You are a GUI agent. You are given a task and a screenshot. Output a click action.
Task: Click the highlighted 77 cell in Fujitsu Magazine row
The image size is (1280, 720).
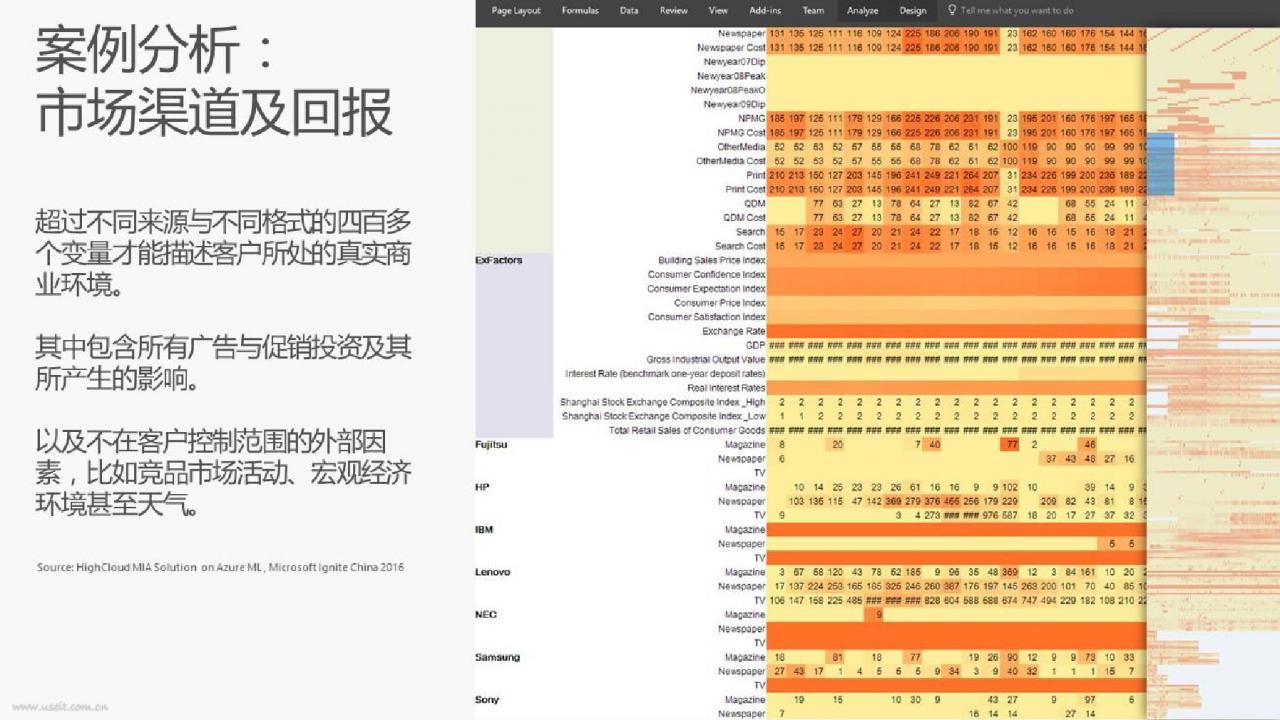click(x=1011, y=445)
